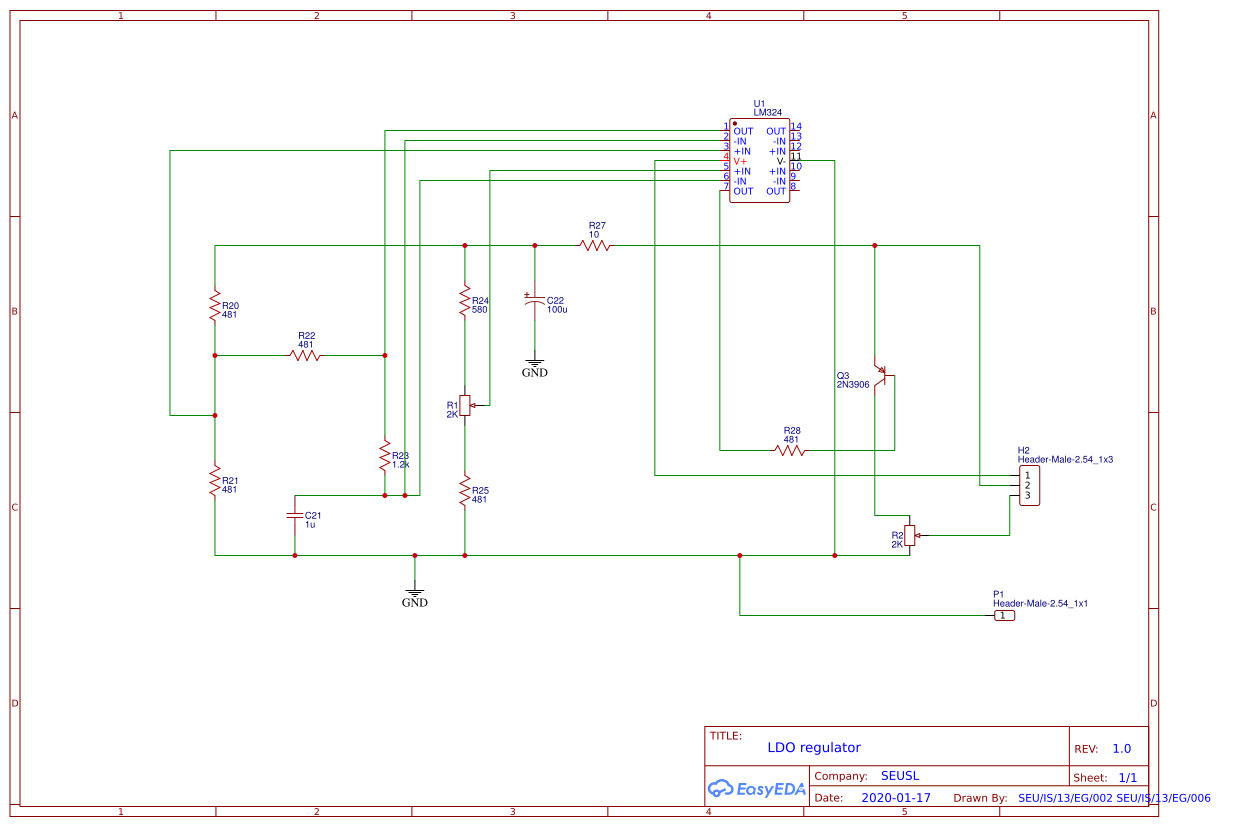Select the LM324 op-amp symbol U1

(760, 160)
